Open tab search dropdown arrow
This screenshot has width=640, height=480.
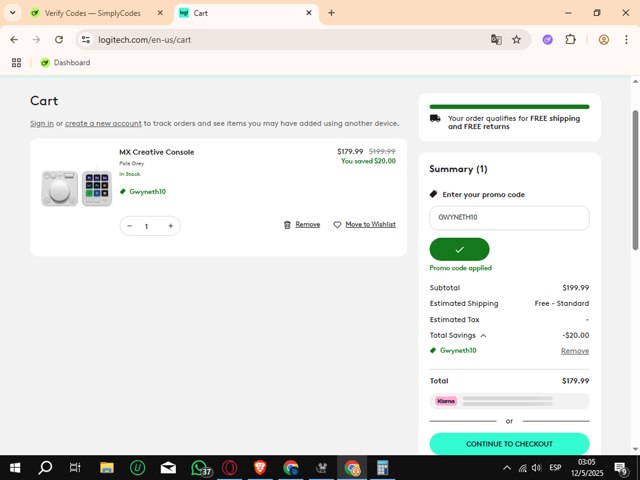tap(13, 13)
